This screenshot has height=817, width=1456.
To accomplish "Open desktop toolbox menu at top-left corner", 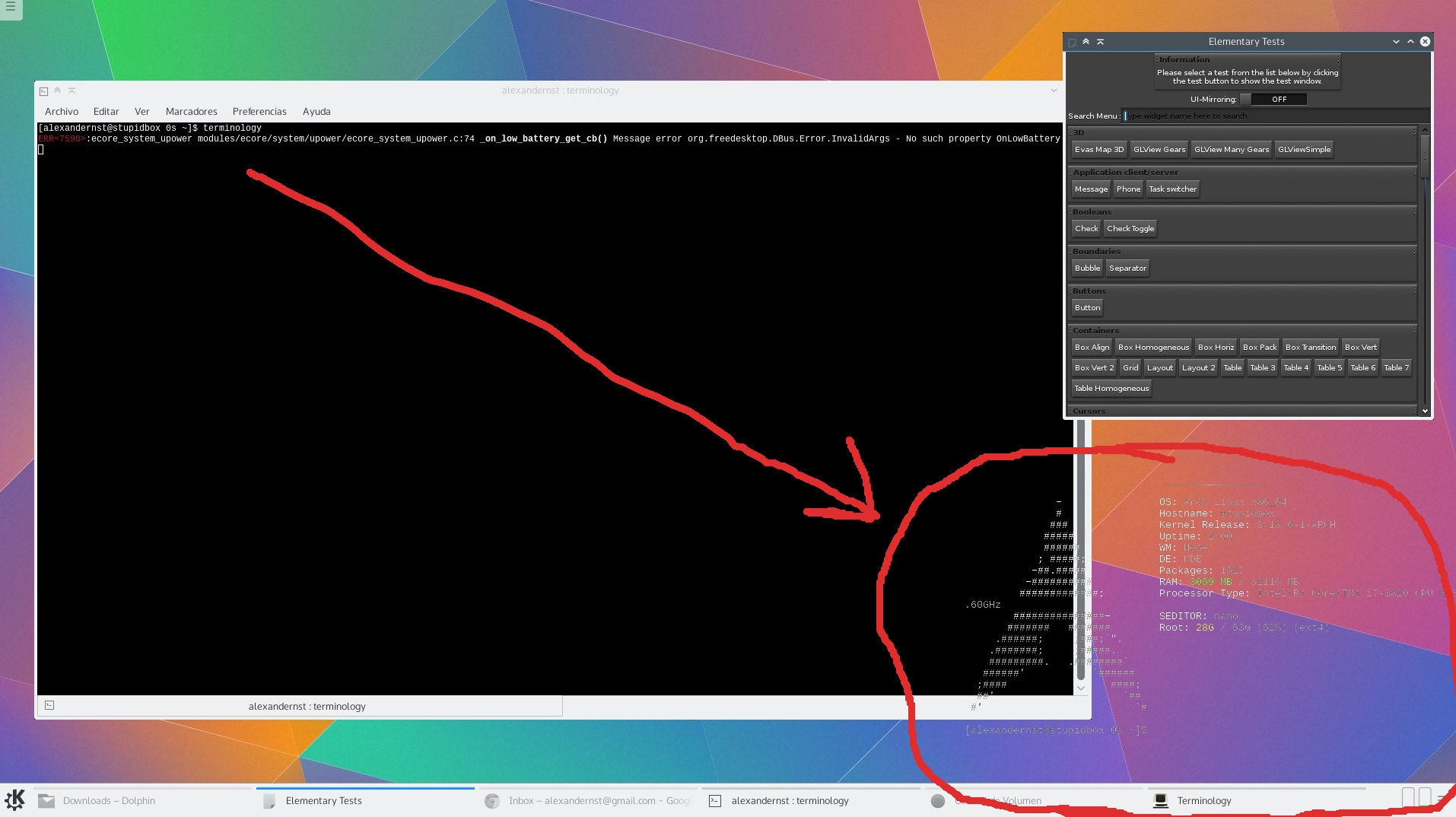I will tap(11, 8).
